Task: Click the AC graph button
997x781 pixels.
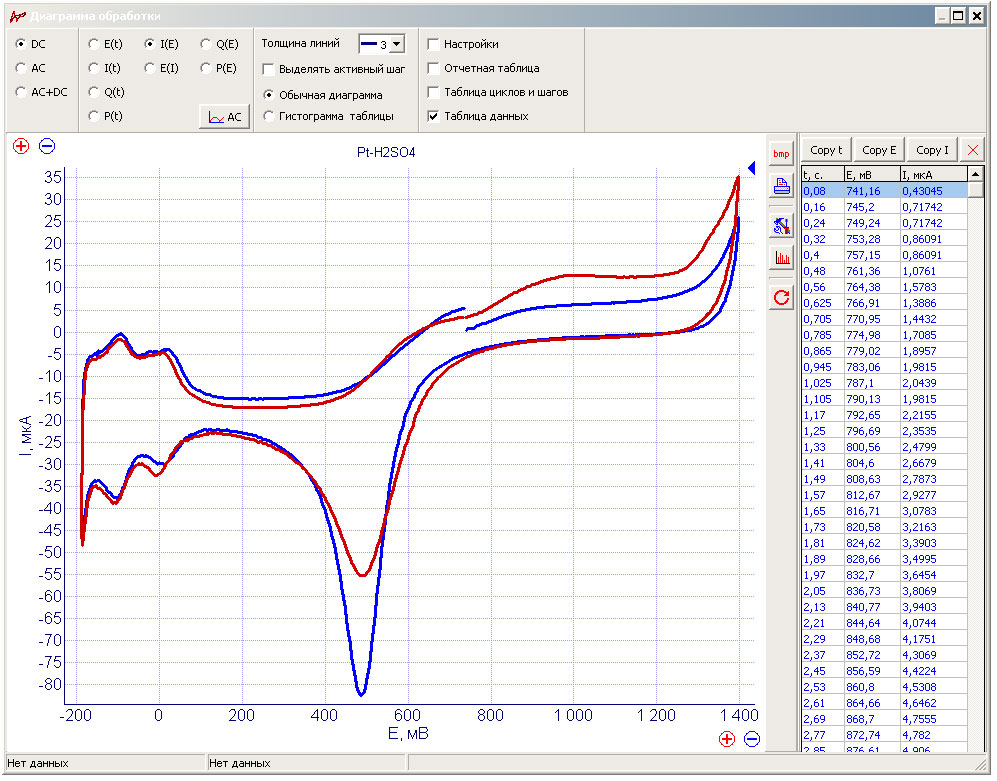Action: tap(224, 117)
